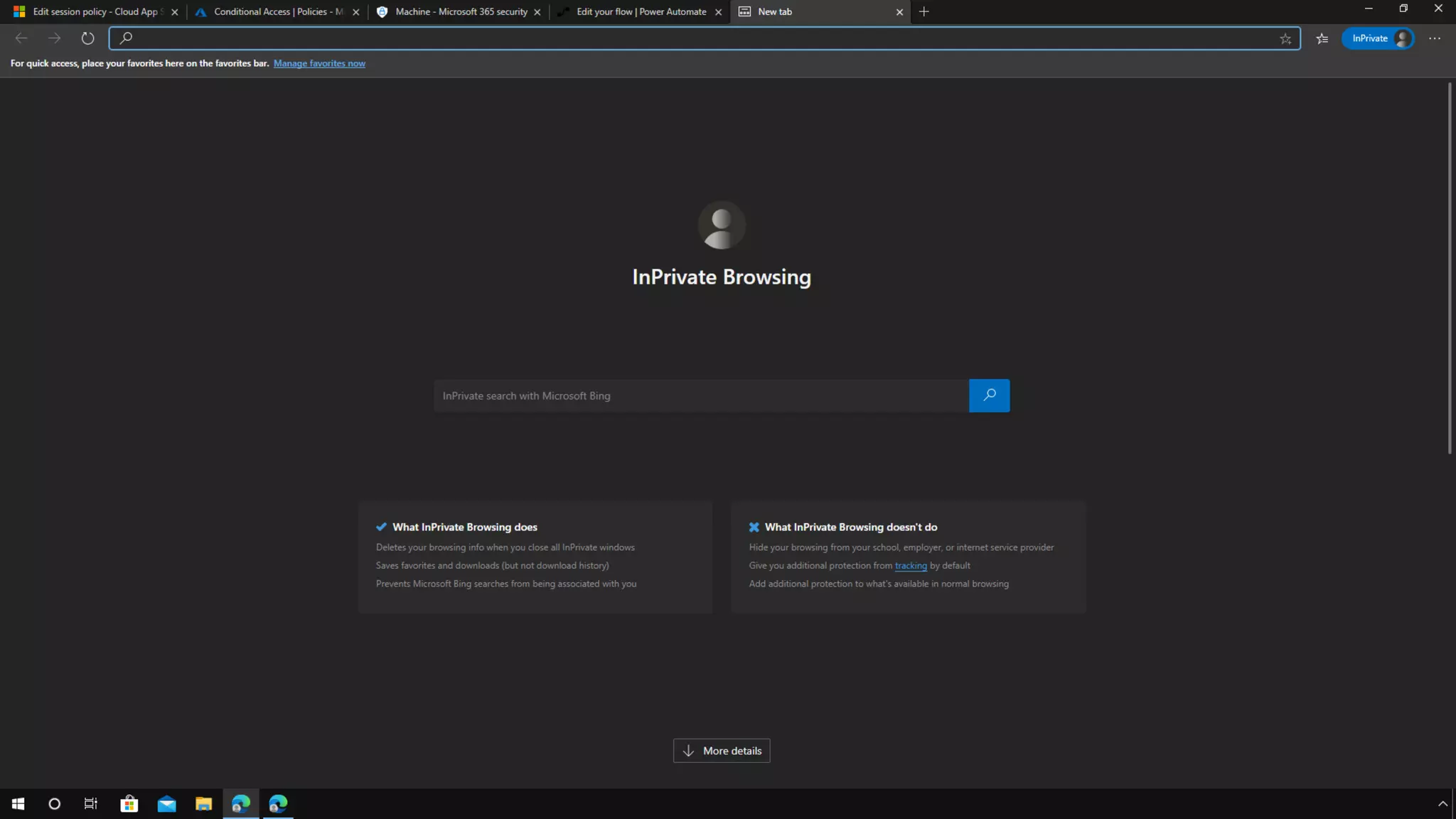Switch to second Edge window on taskbar
1456x819 pixels.
[278, 803]
